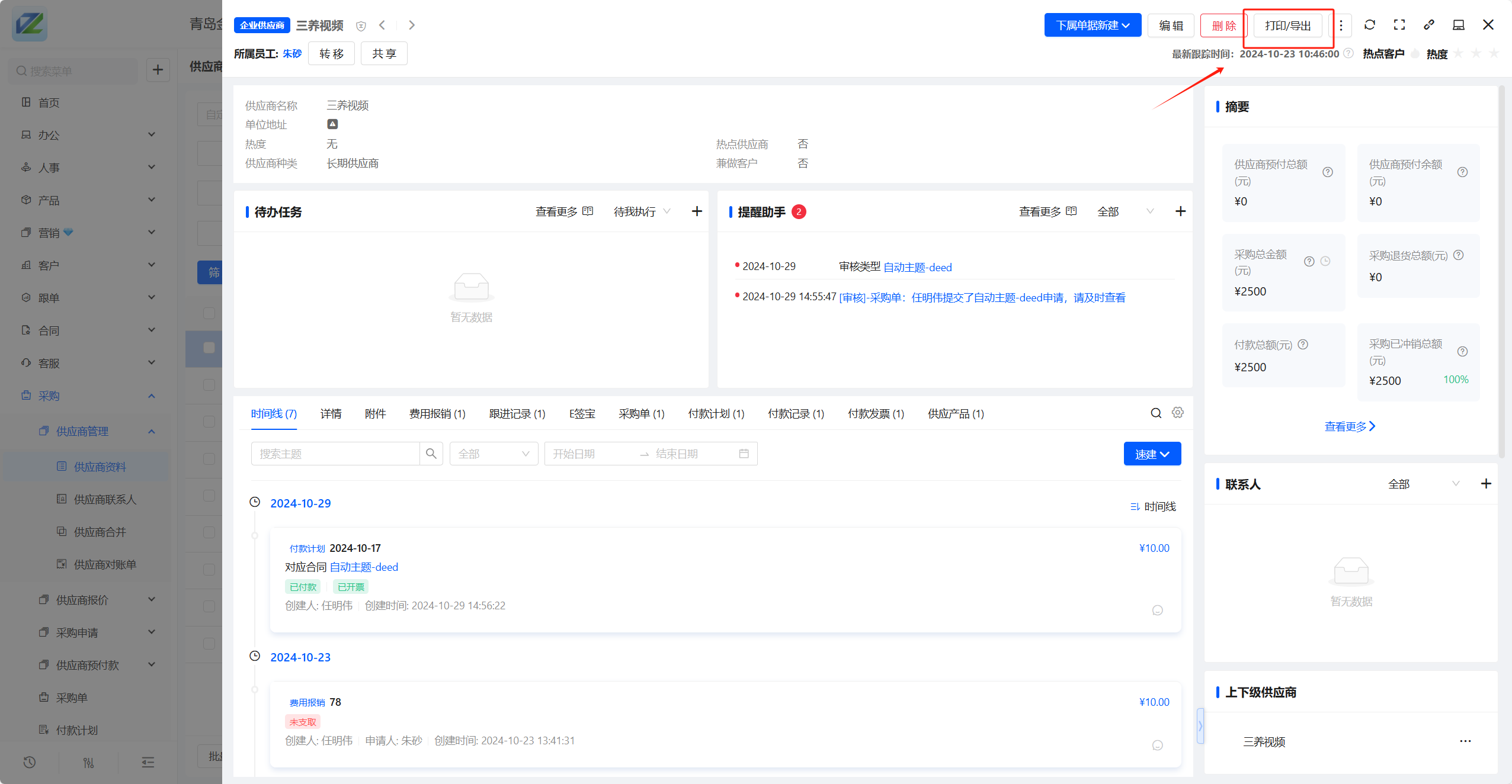Open the address map icon under 单位地址
The image size is (1512, 784).
click(x=332, y=124)
